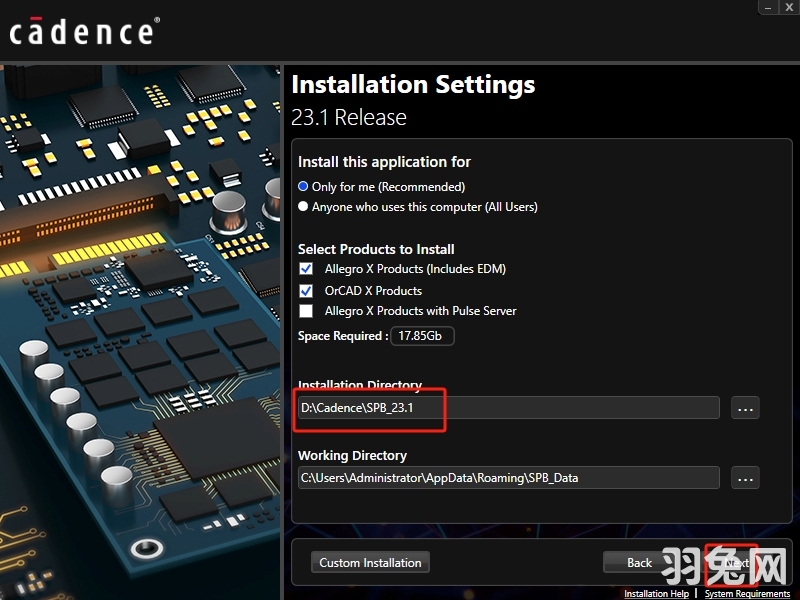
Task: Uncheck OrCAD X Products
Action: tap(305, 290)
